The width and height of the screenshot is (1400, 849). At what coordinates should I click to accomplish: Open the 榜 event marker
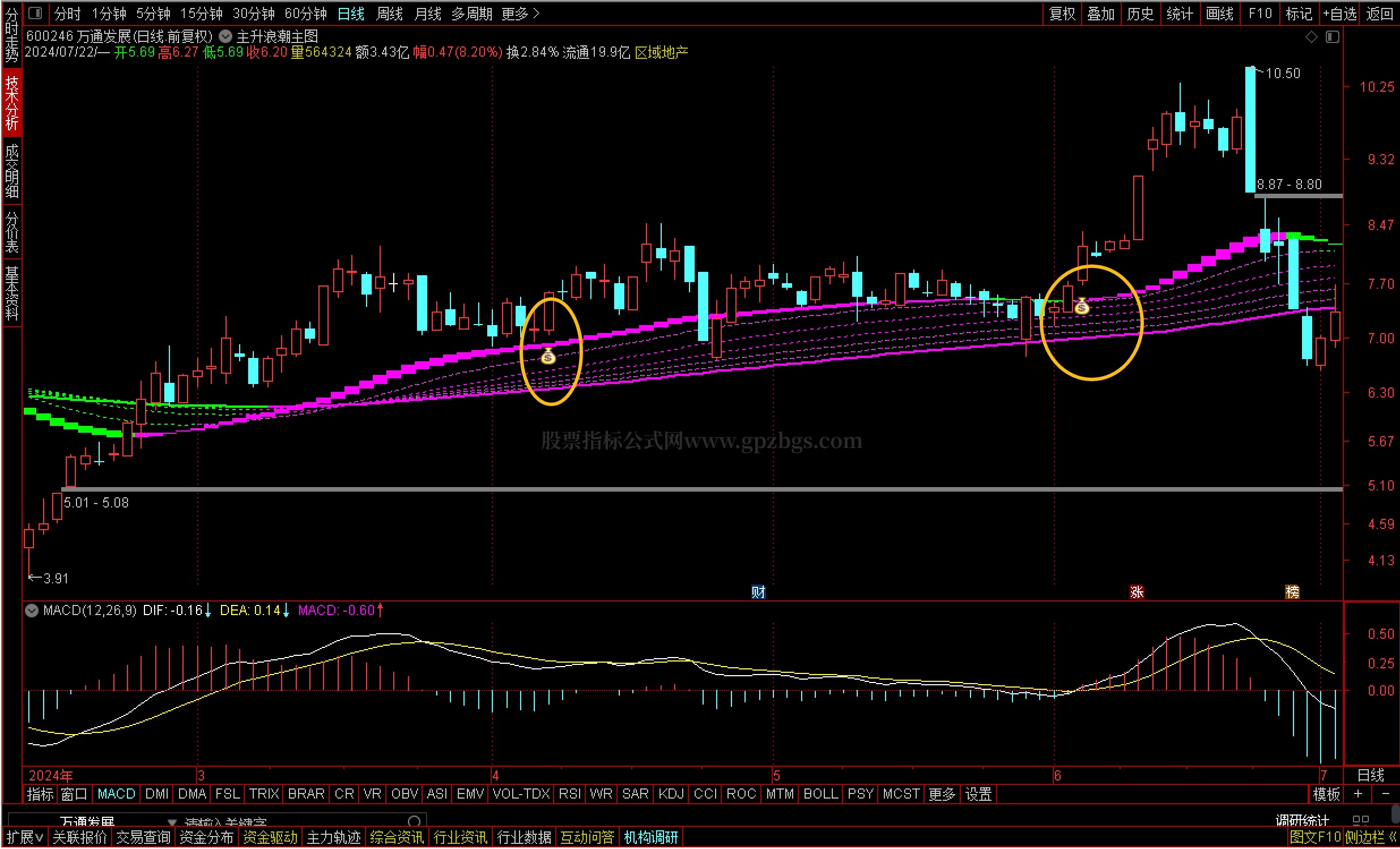[x=1292, y=592]
